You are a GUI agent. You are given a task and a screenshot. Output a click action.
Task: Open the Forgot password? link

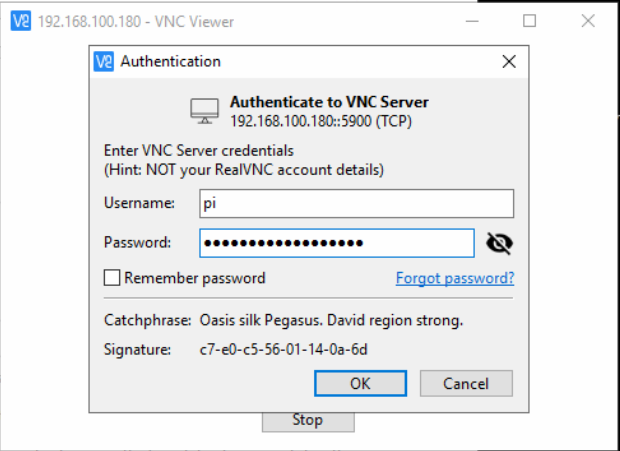pyautogui.click(x=455, y=278)
